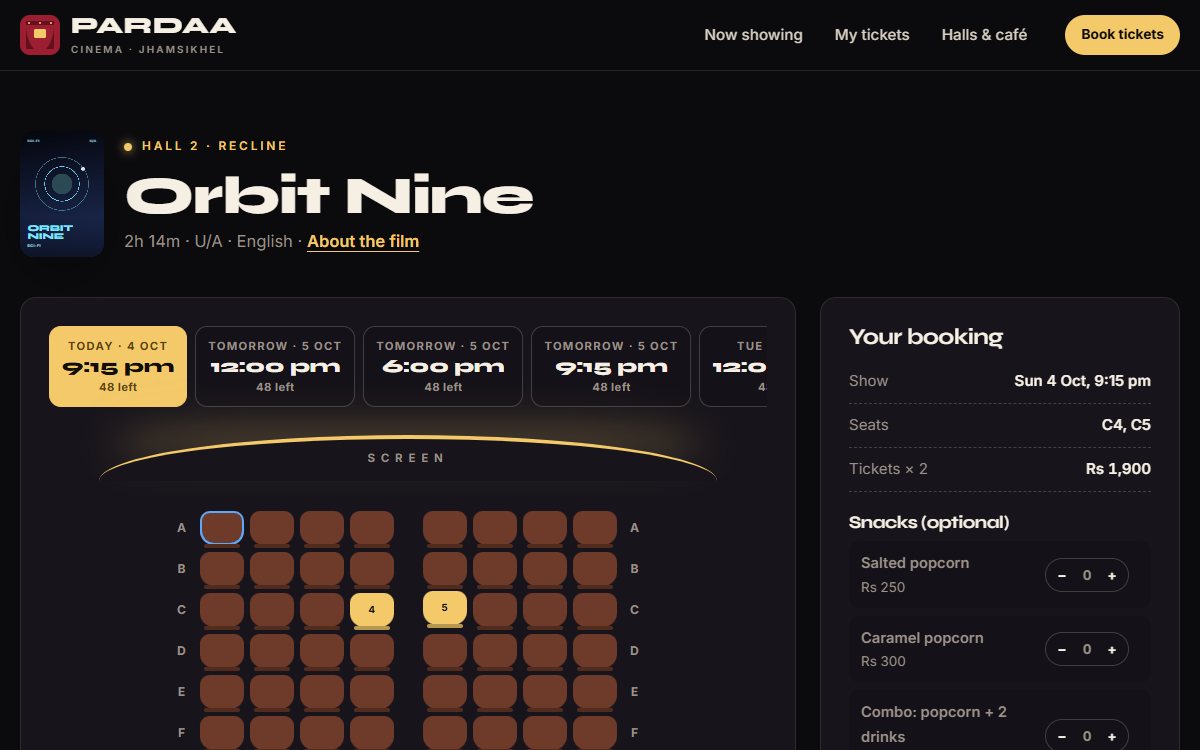Pick the sixth seat in row C
Image resolution: width=1200 pixels, height=750 pixels.
(x=495, y=609)
